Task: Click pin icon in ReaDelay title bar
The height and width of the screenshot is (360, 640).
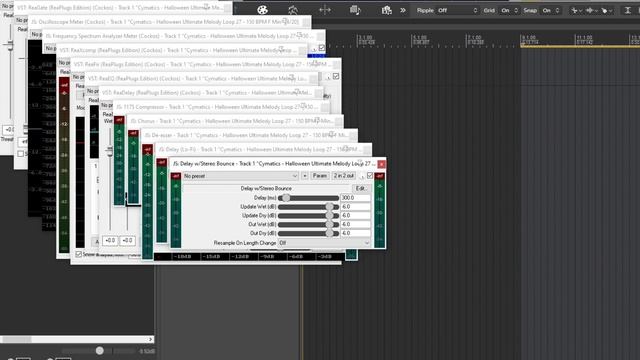Action: [x=297, y=91]
